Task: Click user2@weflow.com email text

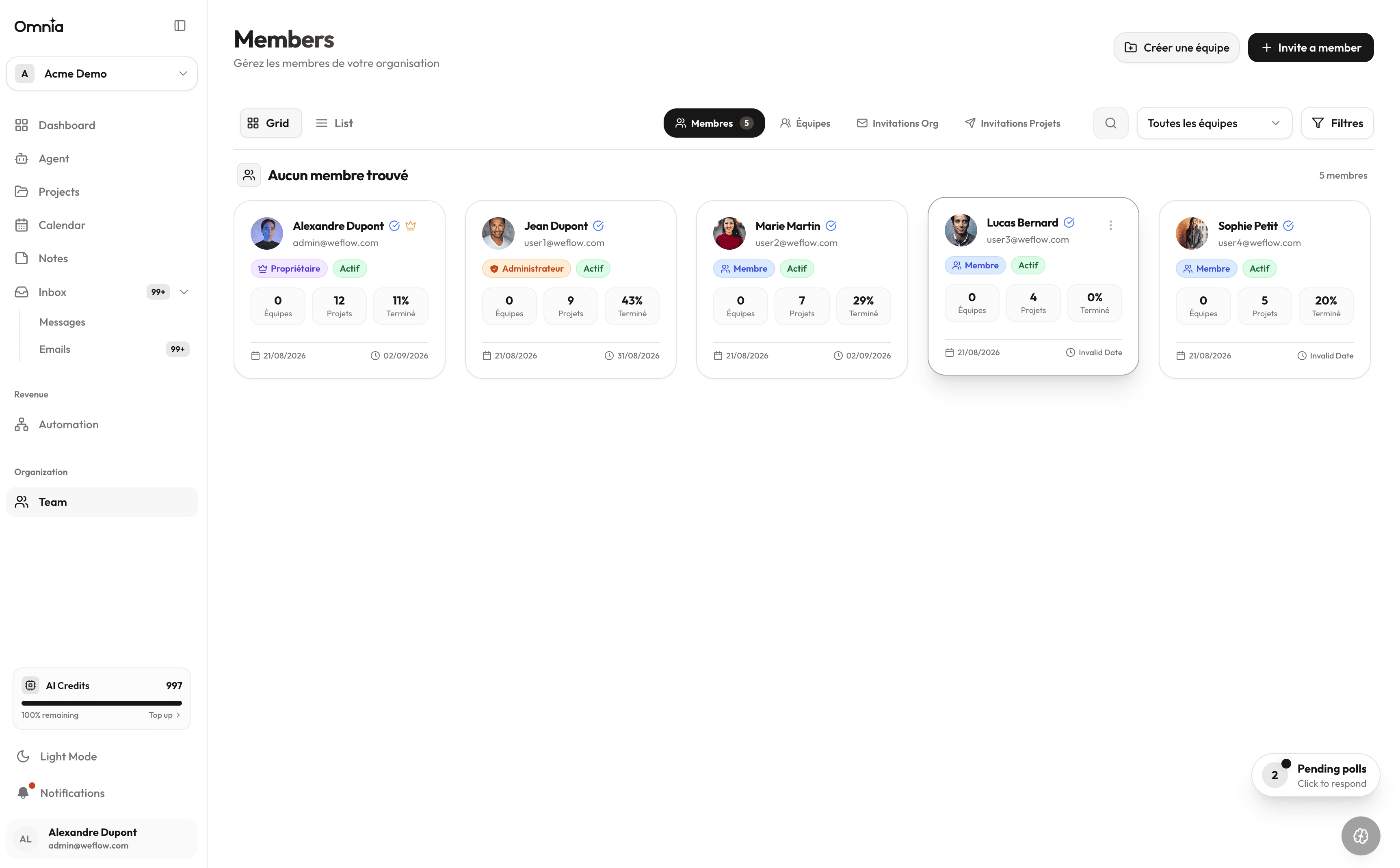Action: tap(796, 243)
